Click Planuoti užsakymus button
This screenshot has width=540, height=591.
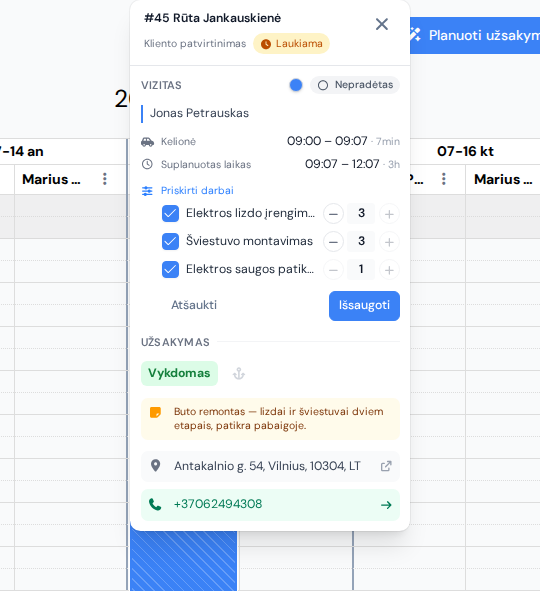(x=475, y=35)
